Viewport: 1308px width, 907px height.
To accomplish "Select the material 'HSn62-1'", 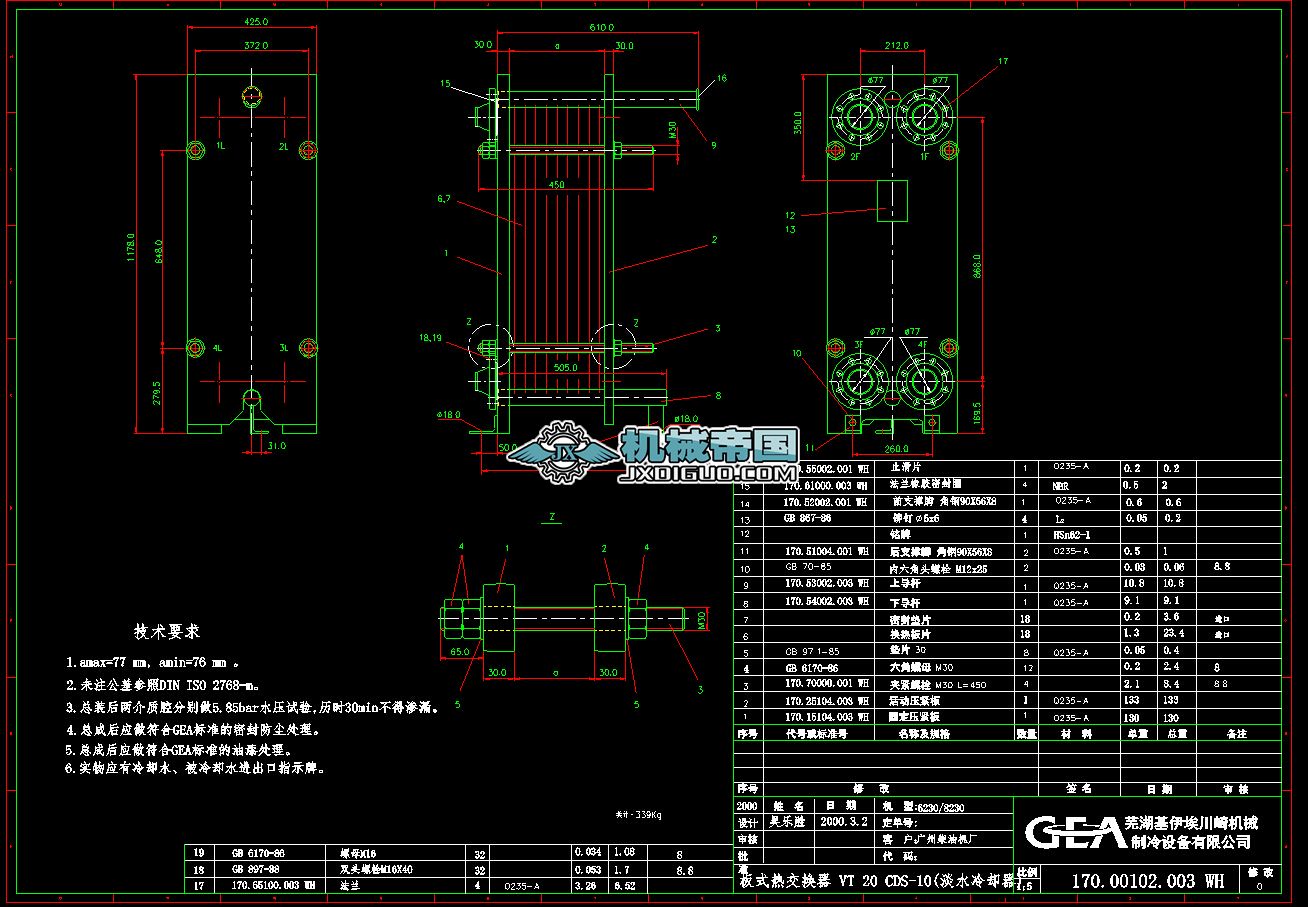I will click(x=1071, y=535).
